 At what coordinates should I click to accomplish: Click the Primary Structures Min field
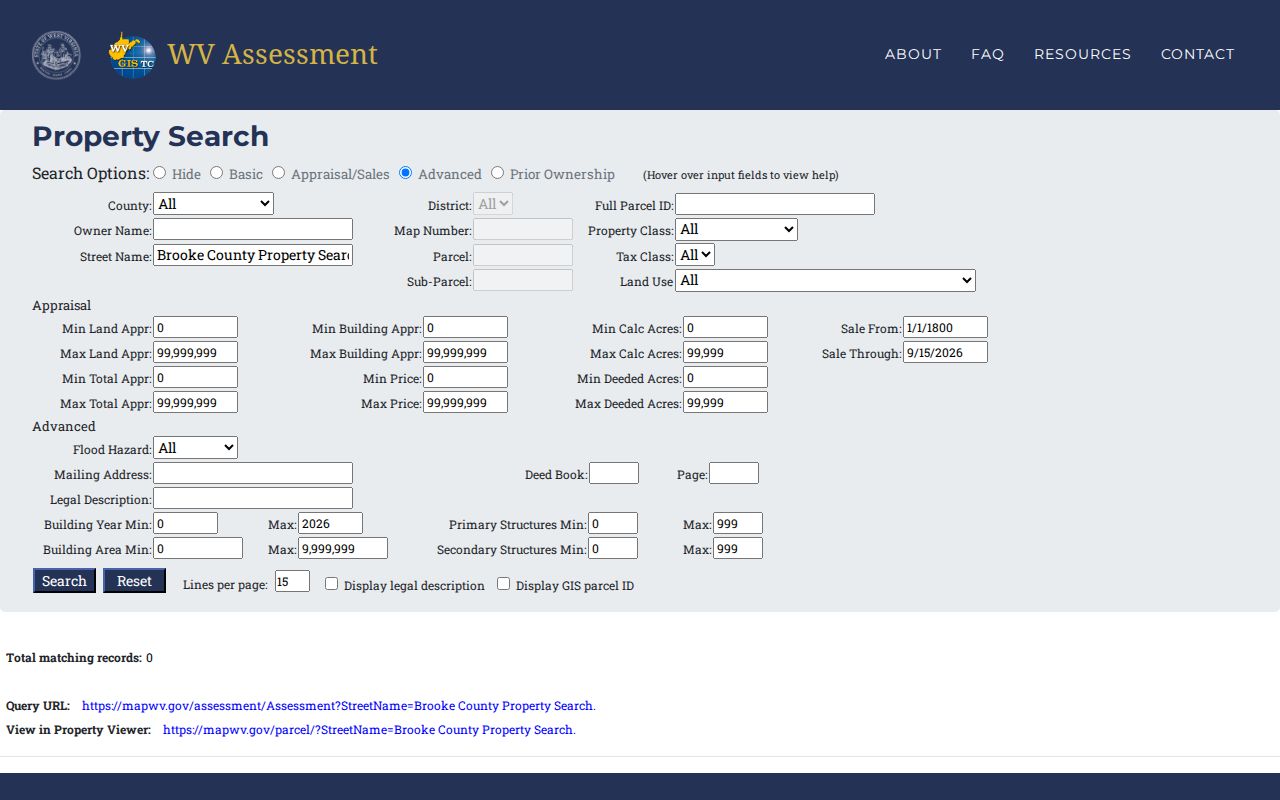pyautogui.click(x=613, y=523)
